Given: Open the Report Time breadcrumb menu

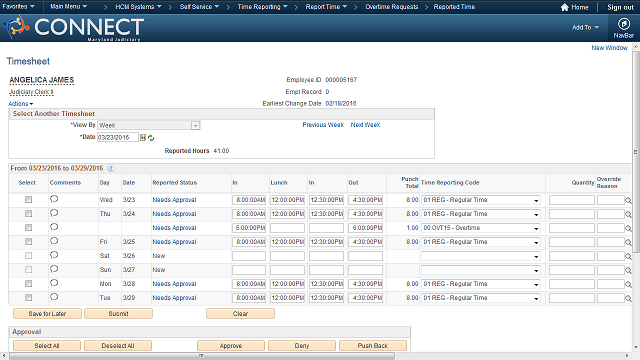Looking at the screenshot, I should pos(326,7).
